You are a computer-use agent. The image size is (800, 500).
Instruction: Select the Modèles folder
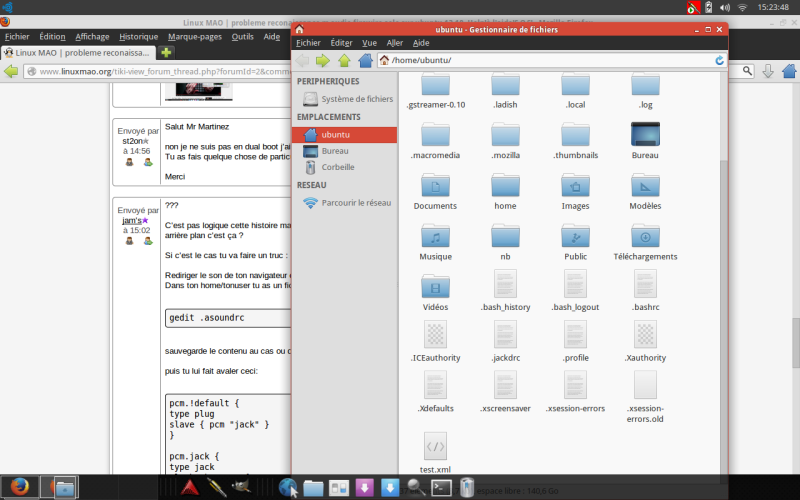click(x=645, y=191)
